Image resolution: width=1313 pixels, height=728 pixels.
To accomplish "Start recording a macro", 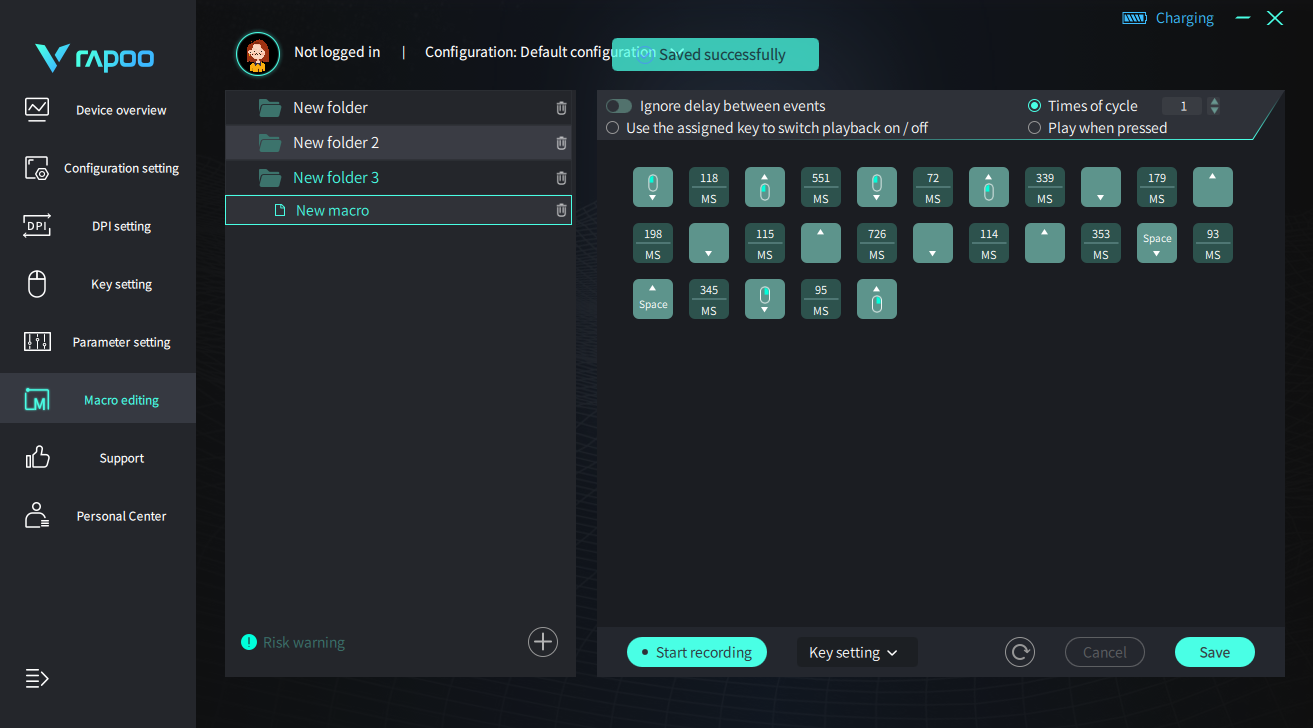I will (697, 652).
